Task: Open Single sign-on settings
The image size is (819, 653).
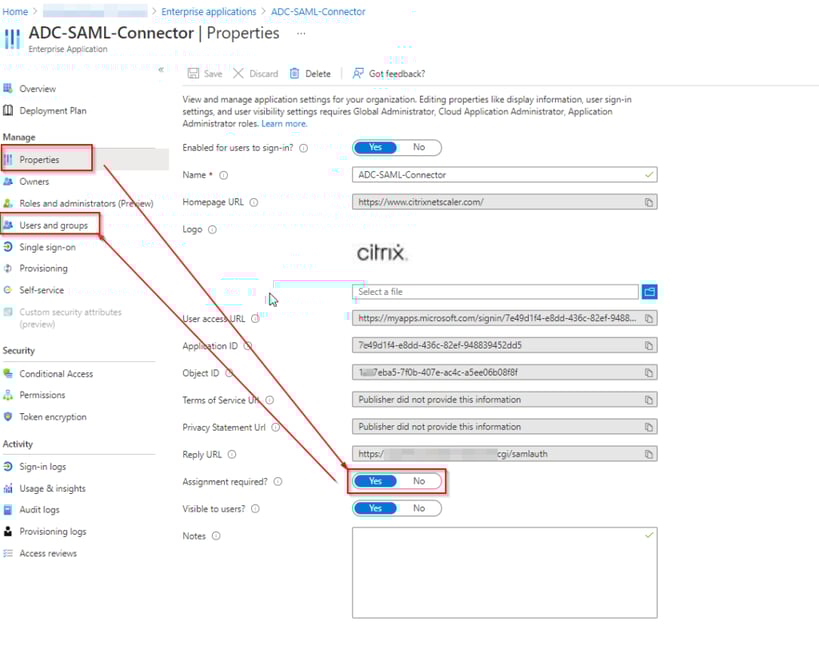Action: point(47,248)
